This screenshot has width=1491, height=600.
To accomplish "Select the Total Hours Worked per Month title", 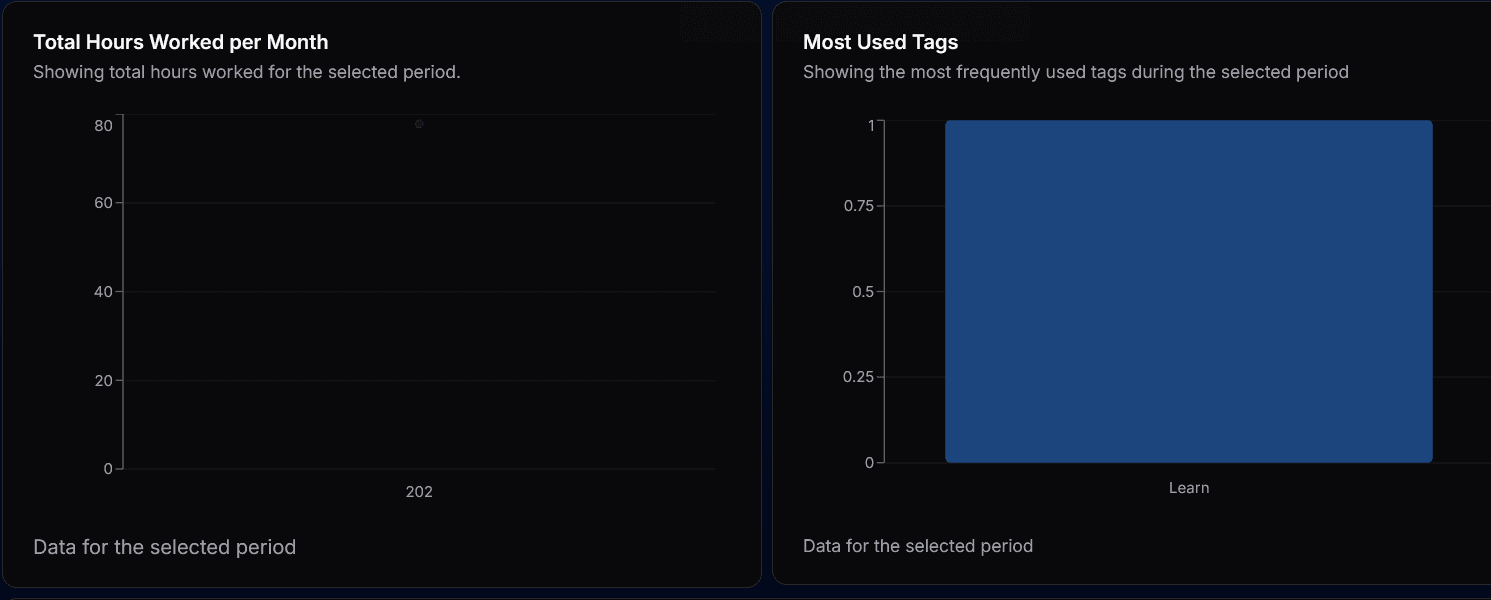I will pos(181,42).
